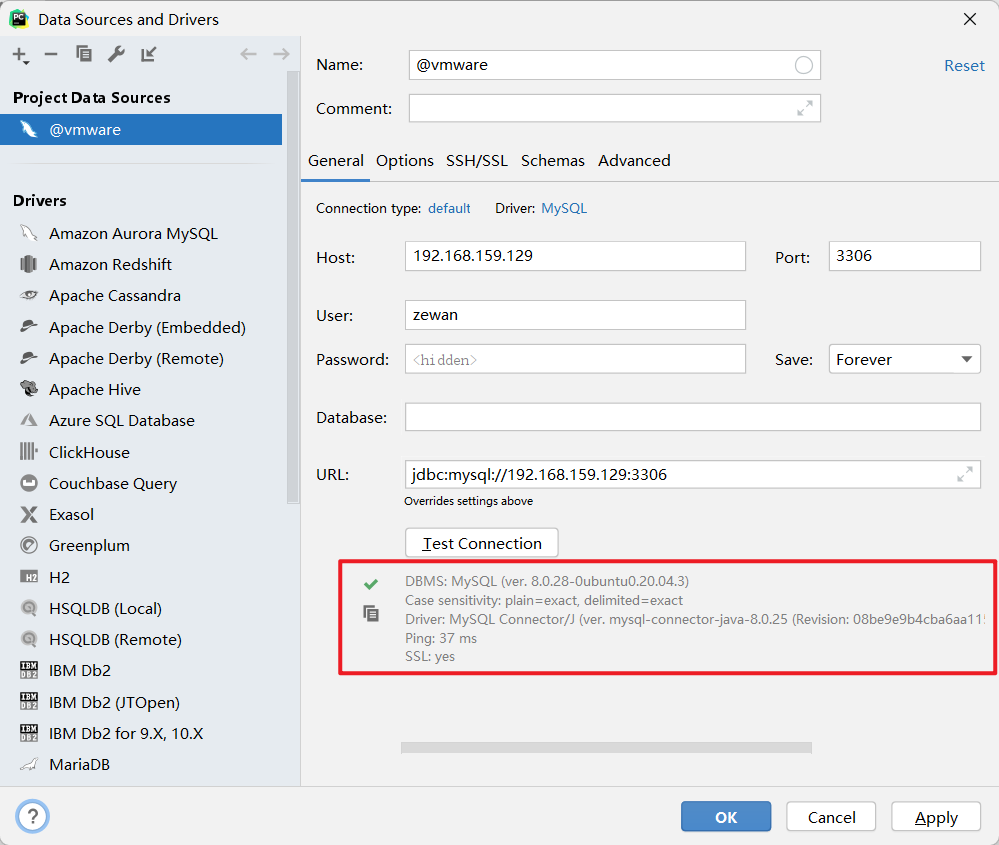Click the Reset link

(x=964, y=66)
